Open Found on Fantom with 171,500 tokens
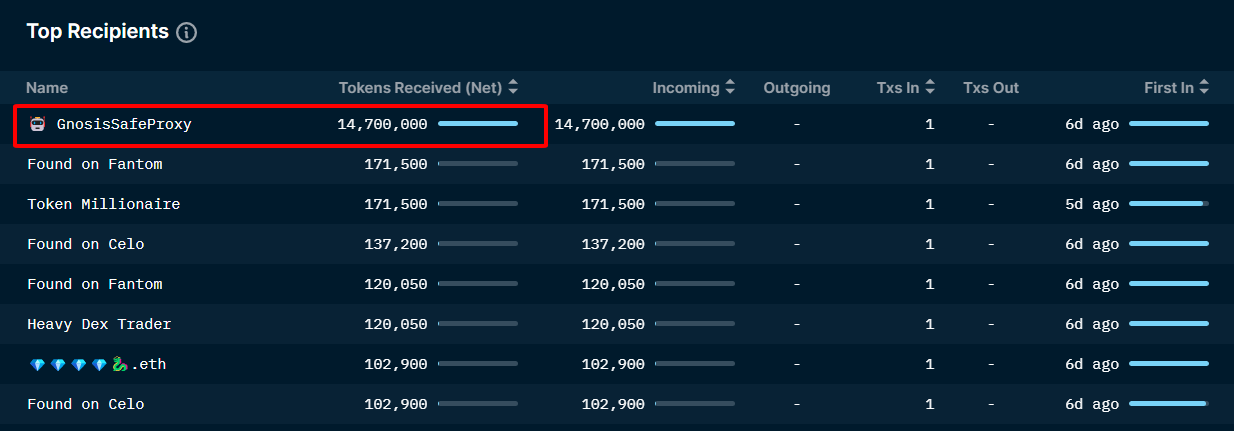The image size is (1234, 431). 95,164
